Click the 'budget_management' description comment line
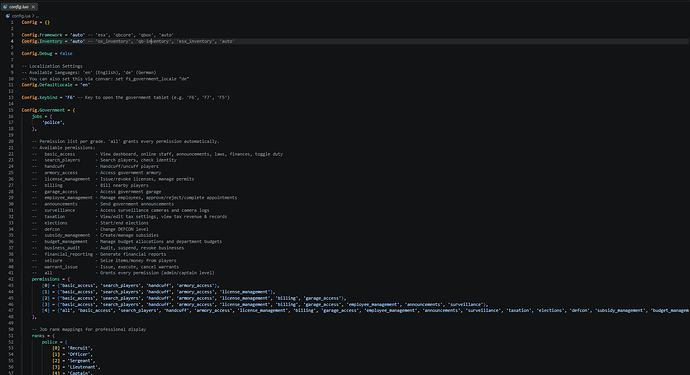This screenshot has width=690, height=375. pyautogui.click(x=127, y=242)
